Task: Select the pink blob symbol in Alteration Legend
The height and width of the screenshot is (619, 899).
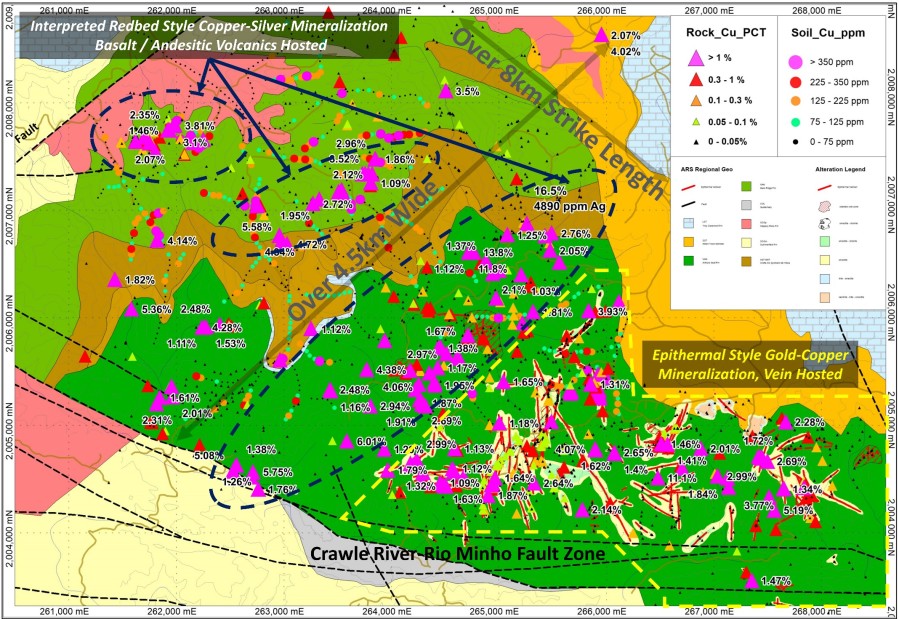Action: (x=823, y=206)
